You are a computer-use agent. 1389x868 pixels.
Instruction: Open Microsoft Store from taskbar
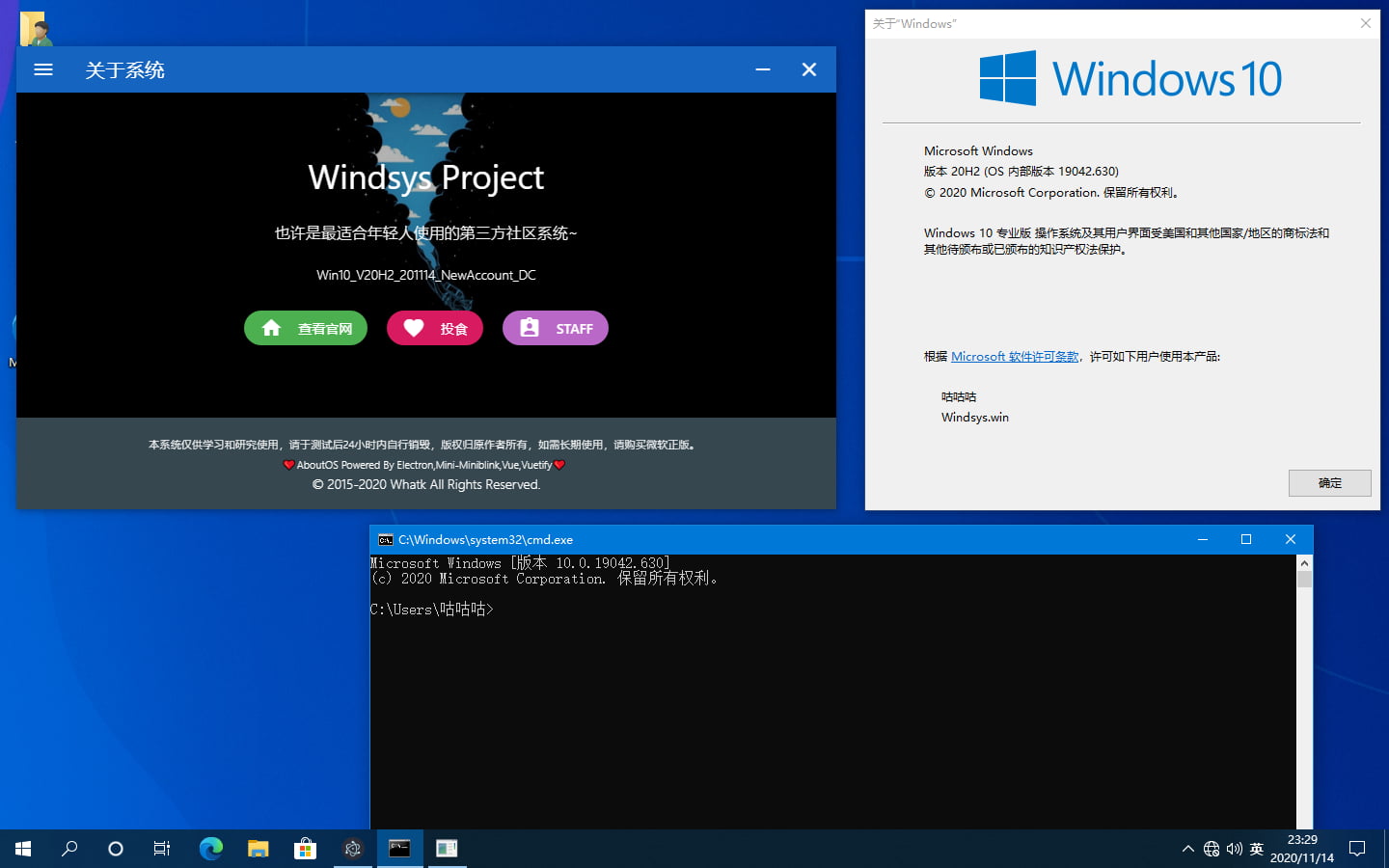(305, 849)
